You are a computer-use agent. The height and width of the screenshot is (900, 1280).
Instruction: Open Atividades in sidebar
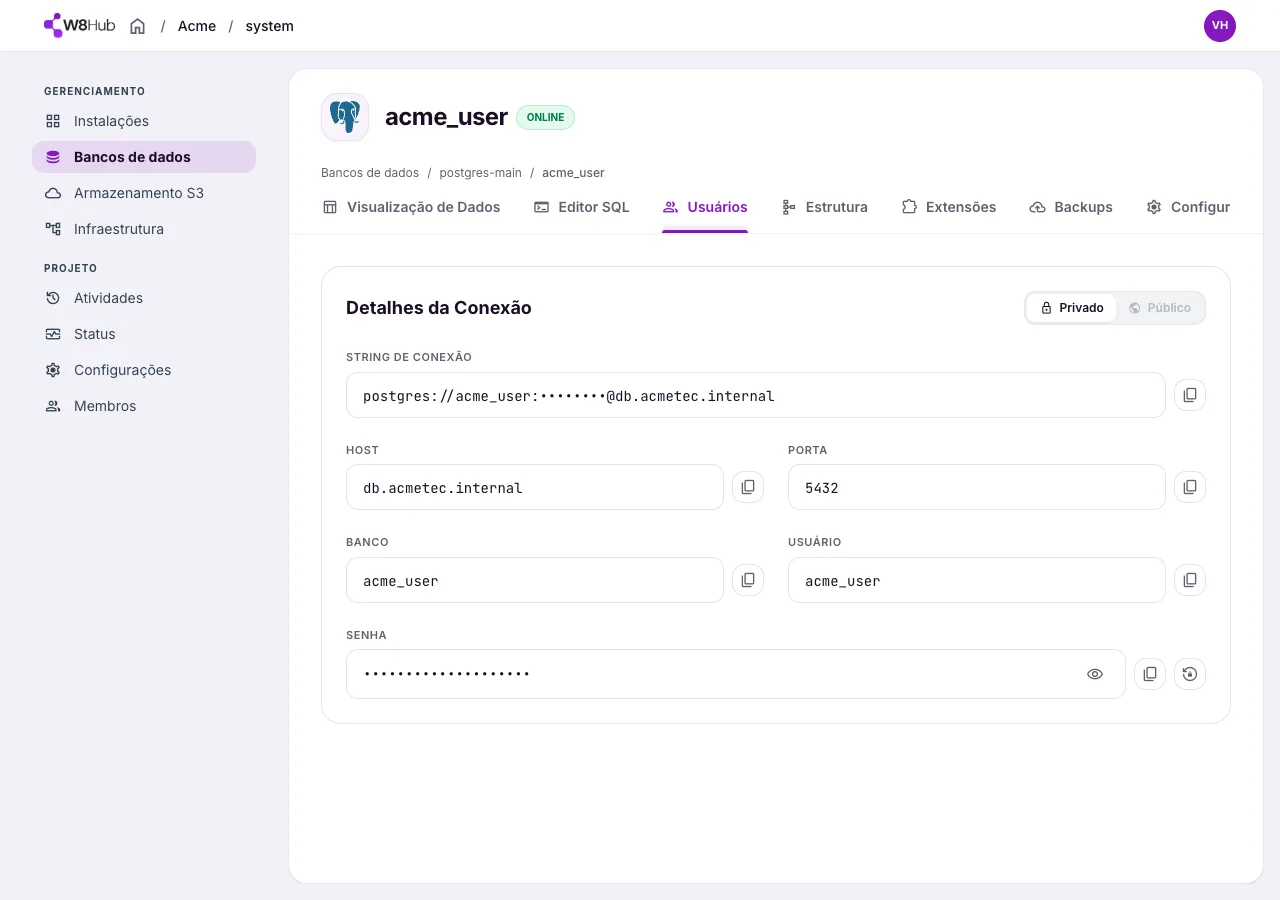(x=144, y=298)
